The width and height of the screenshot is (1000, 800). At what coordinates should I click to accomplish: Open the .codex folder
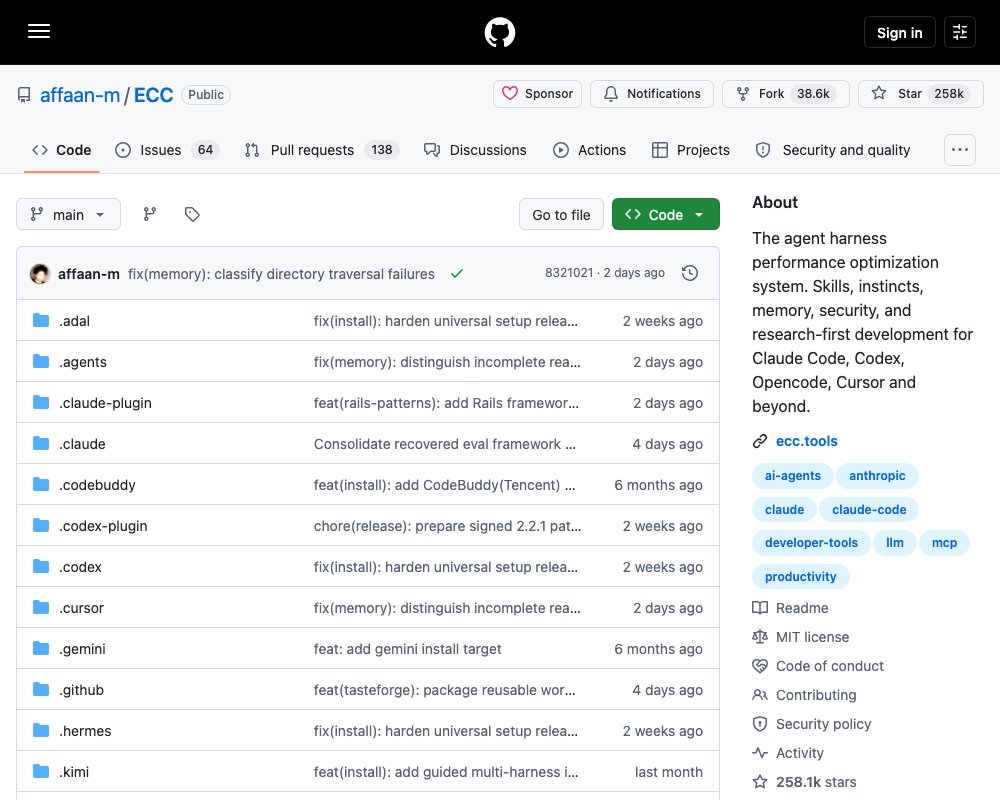pyautogui.click(x=80, y=567)
